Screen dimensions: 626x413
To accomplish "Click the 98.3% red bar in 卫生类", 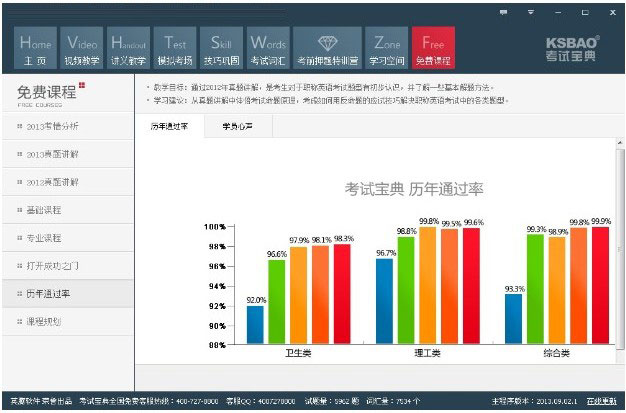I will [342, 294].
